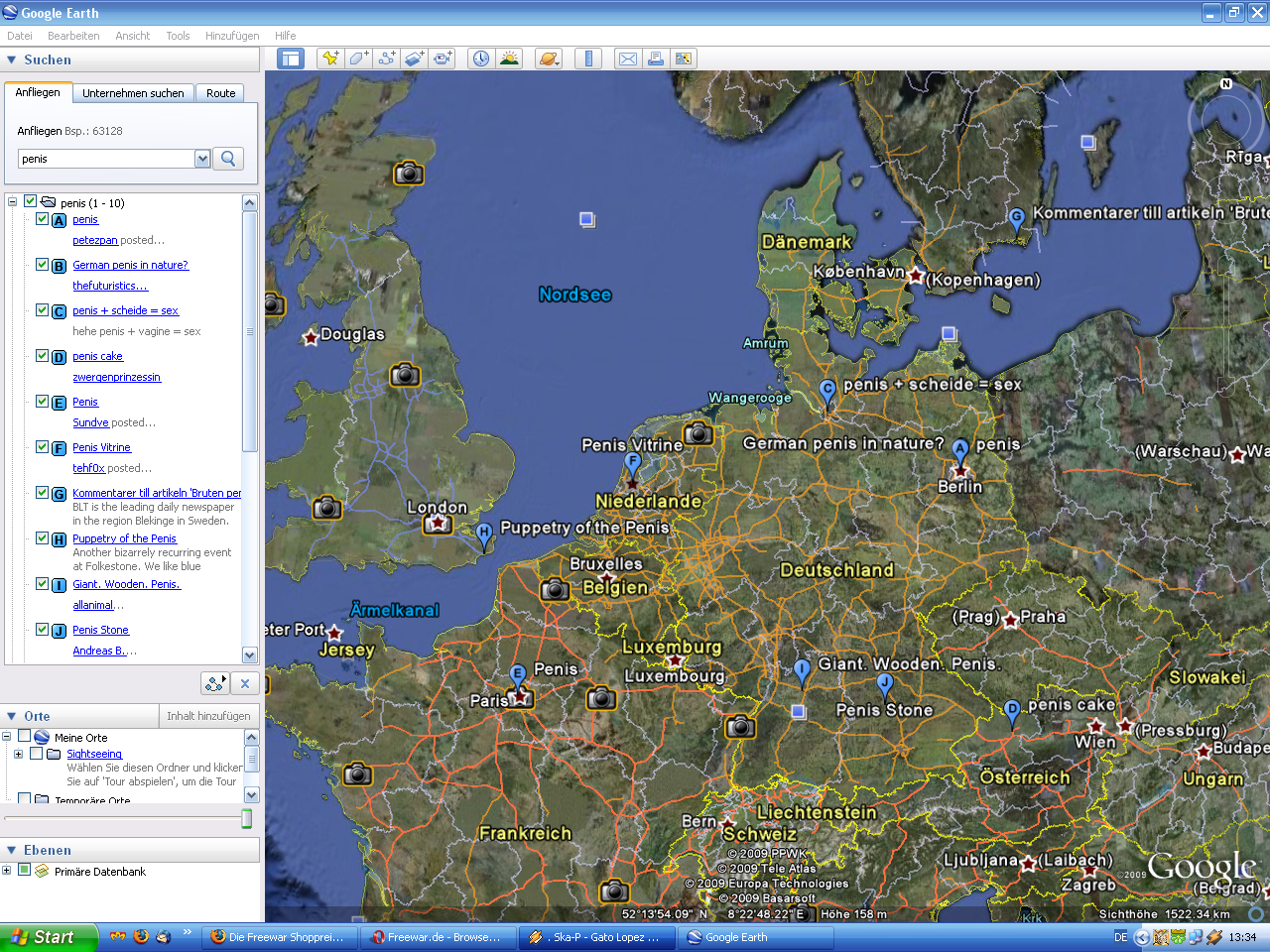Open the 'Puppetry of the Penis' result link
The image size is (1270, 952).
pos(124,538)
